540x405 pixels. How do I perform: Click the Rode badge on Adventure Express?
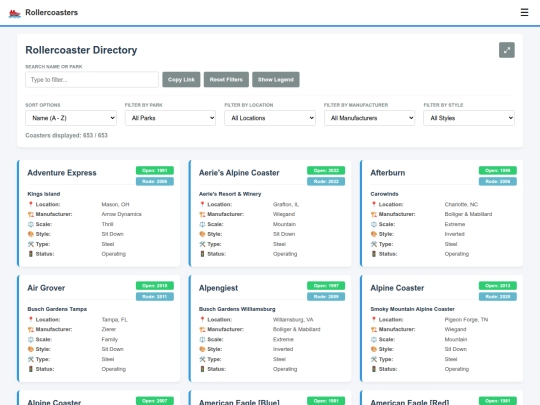(155, 181)
